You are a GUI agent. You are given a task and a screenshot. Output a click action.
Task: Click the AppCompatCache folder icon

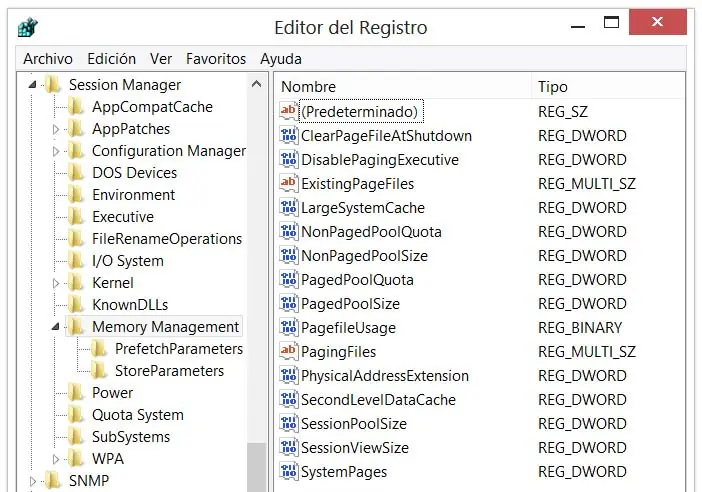pos(77,107)
